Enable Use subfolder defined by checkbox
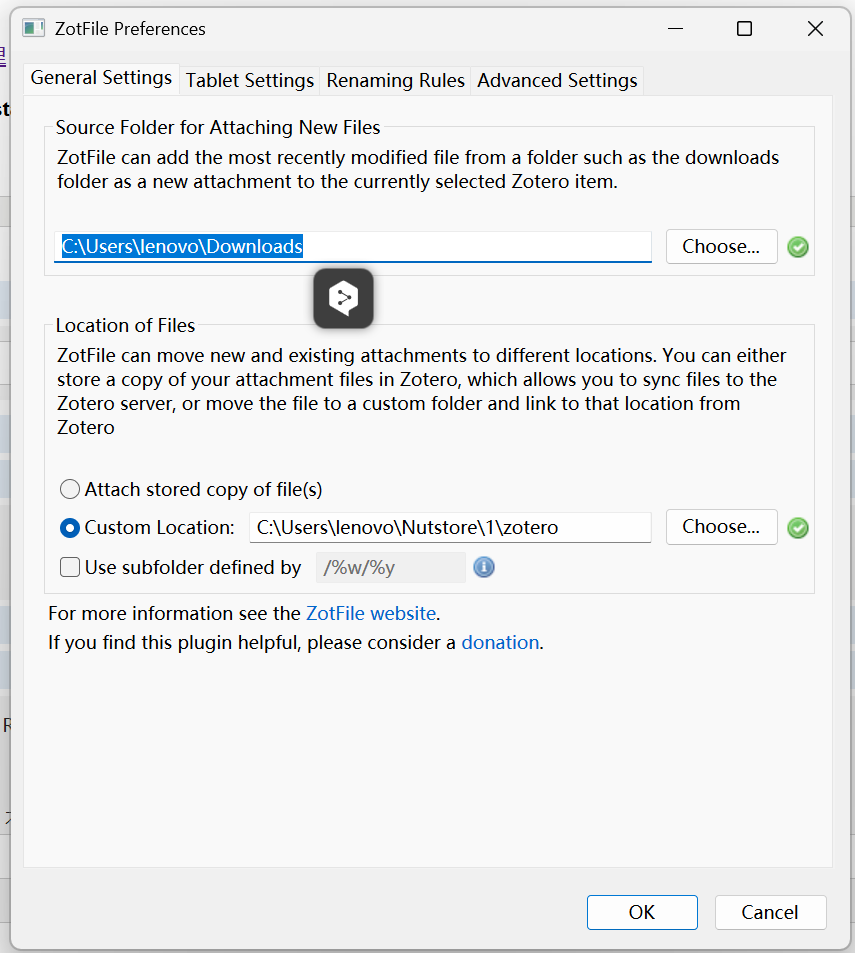Screen dimensions: 855x953 (x=70, y=568)
